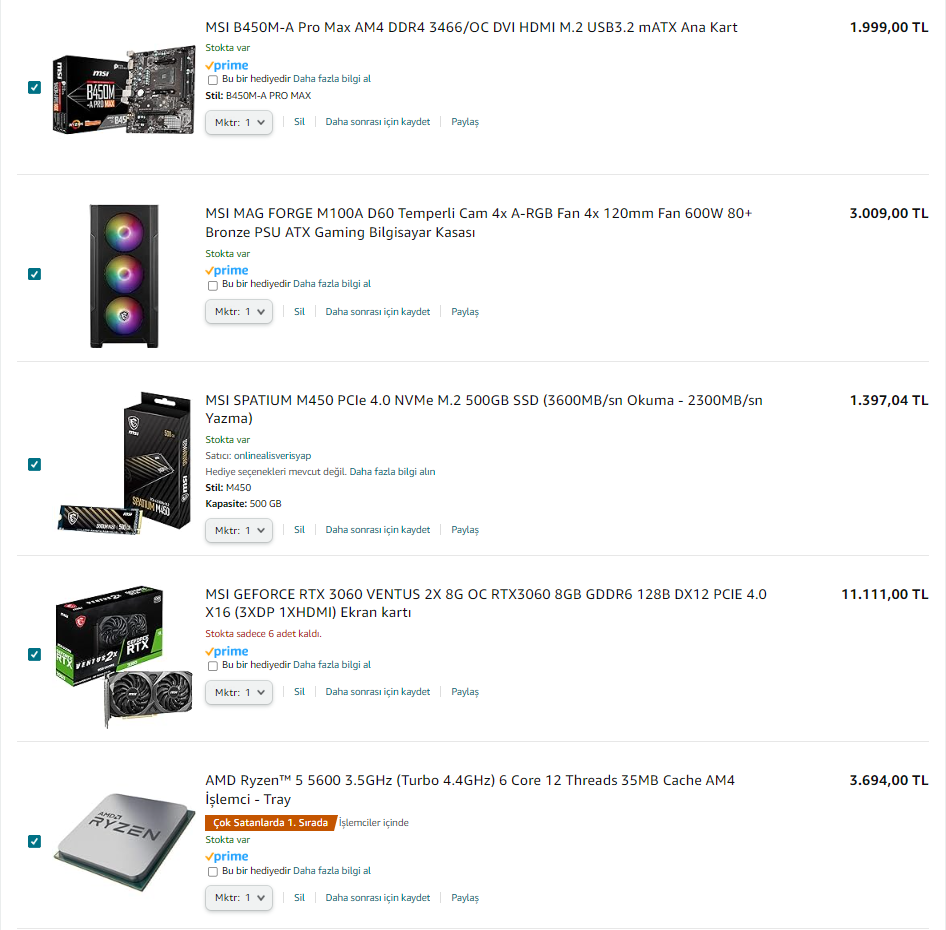This screenshot has height=930, width=946.
Task: Click the prime logo under the RTX 3060
Action: (x=227, y=651)
